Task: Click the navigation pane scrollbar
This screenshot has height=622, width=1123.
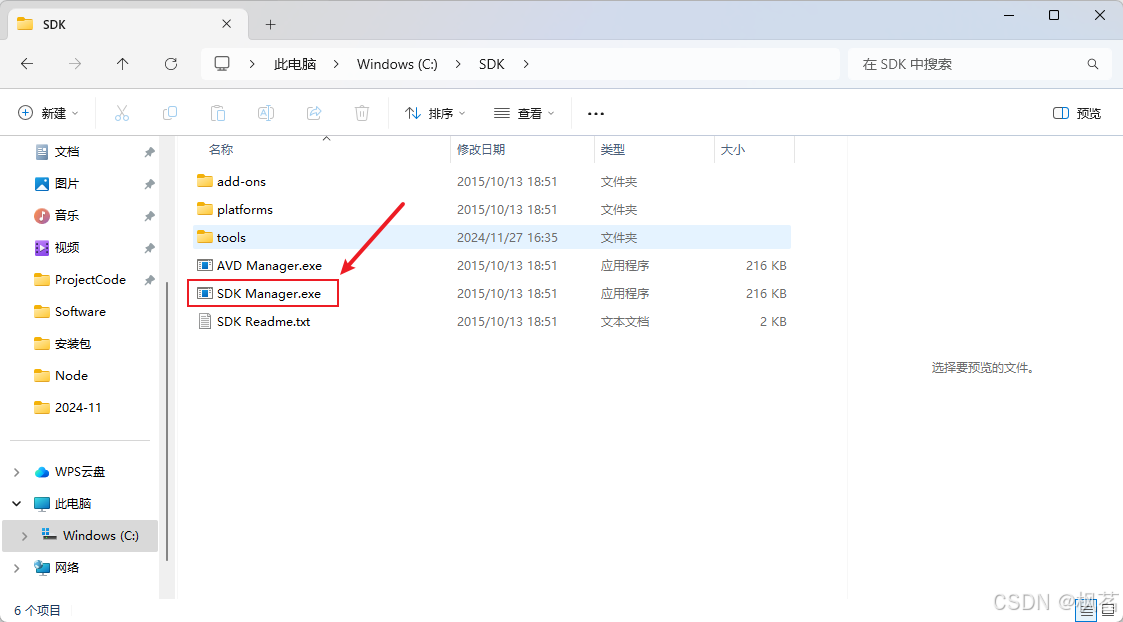Action: [x=167, y=421]
